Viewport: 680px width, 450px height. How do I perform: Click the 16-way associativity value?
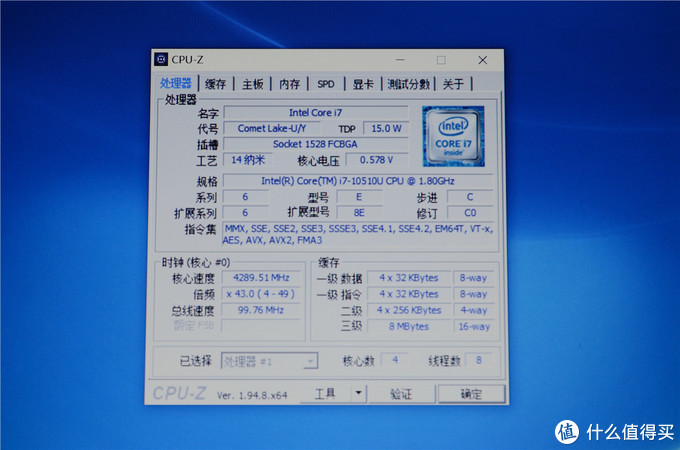point(474,326)
